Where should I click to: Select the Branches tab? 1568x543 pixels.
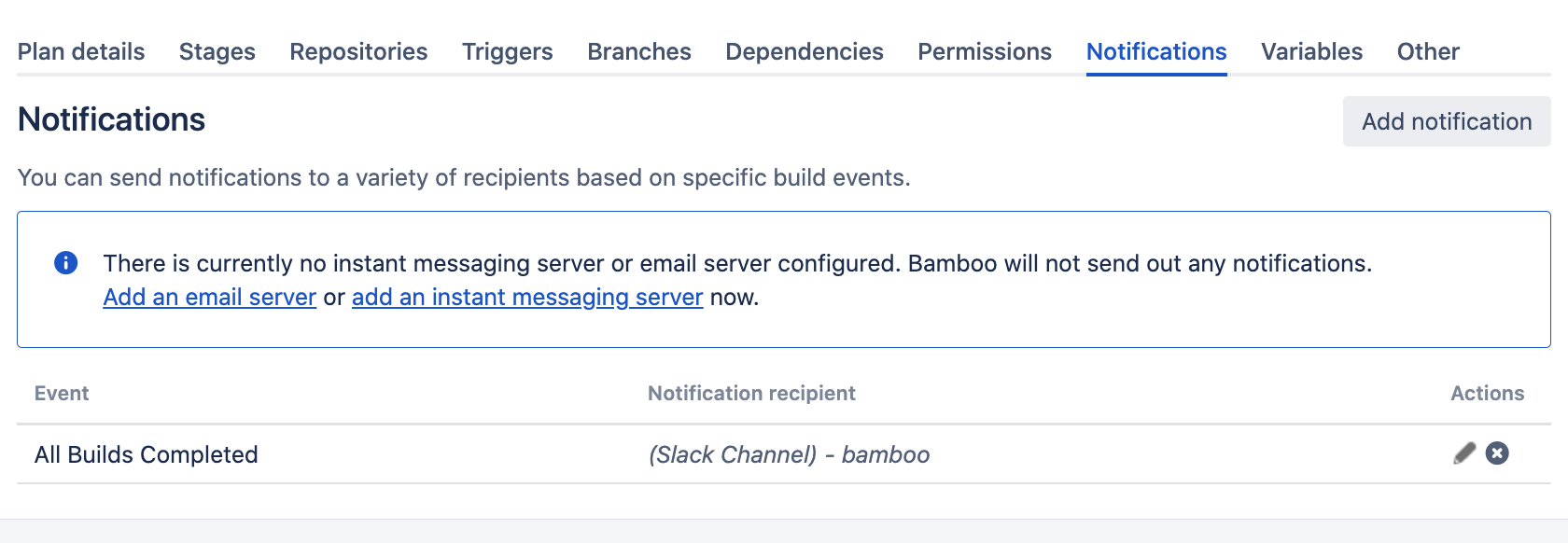click(639, 52)
